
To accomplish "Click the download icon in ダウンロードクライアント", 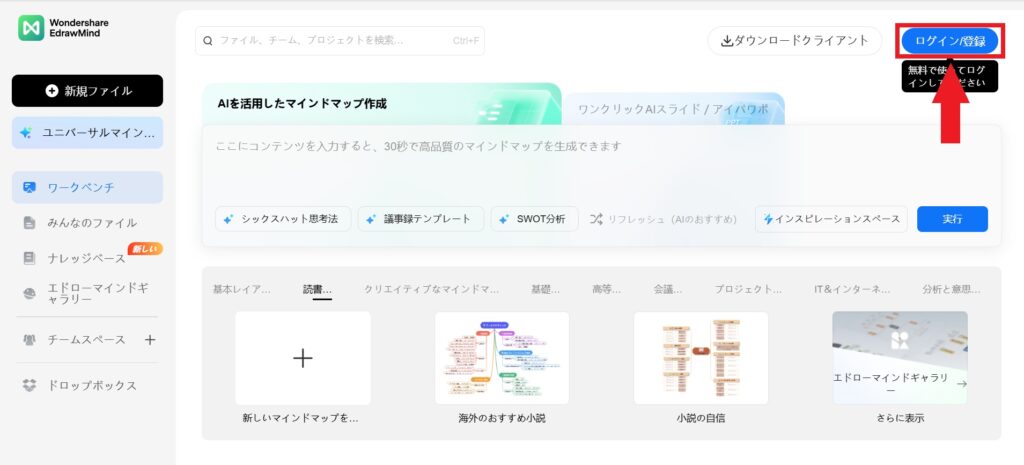I will pyautogui.click(x=727, y=41).
